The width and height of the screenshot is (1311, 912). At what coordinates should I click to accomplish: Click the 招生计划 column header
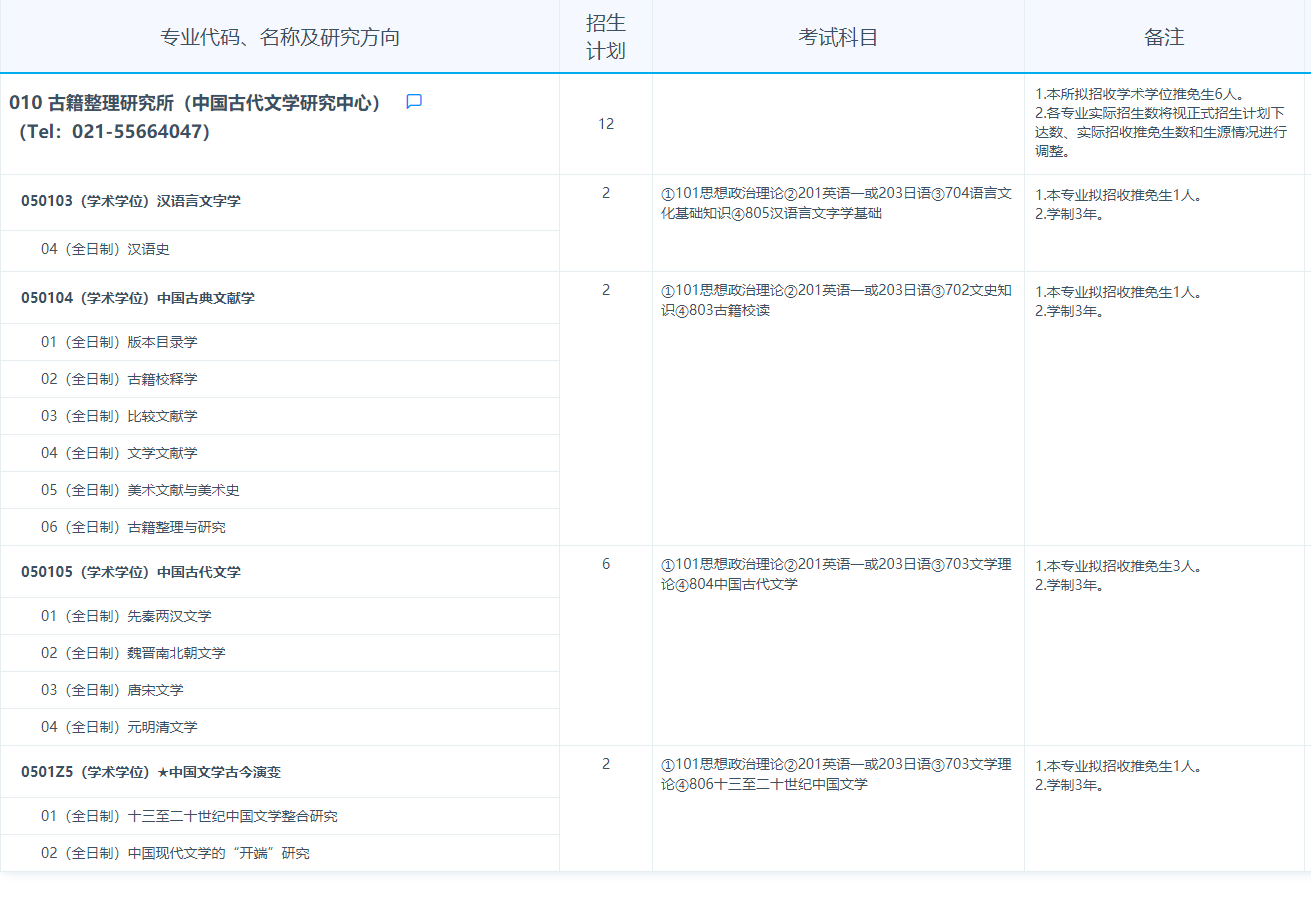point(605,37)
